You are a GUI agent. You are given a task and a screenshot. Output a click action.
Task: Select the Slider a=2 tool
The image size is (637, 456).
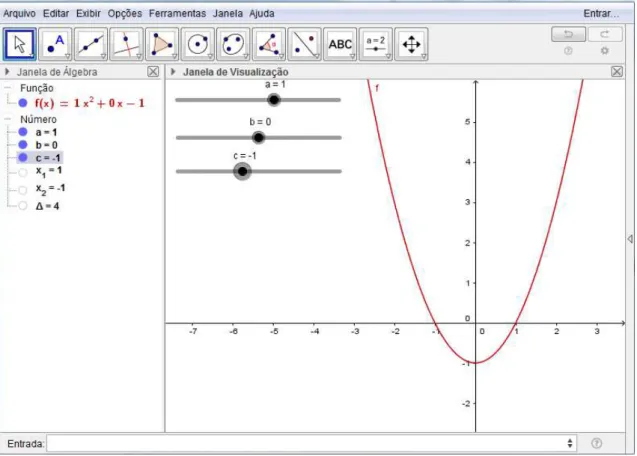point(376,44)
